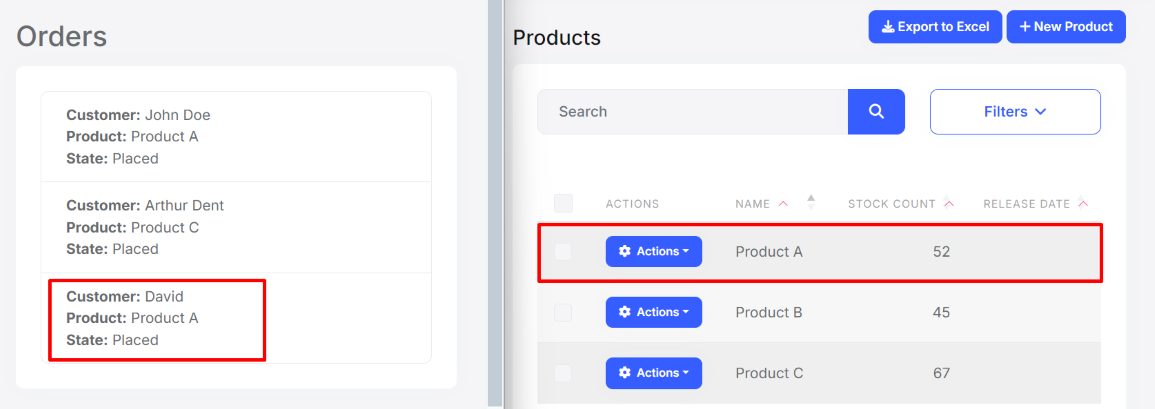Screen dimensions: 1155x409
Task: Sort by Name column arrow
Action: click(x=783, y=204)
